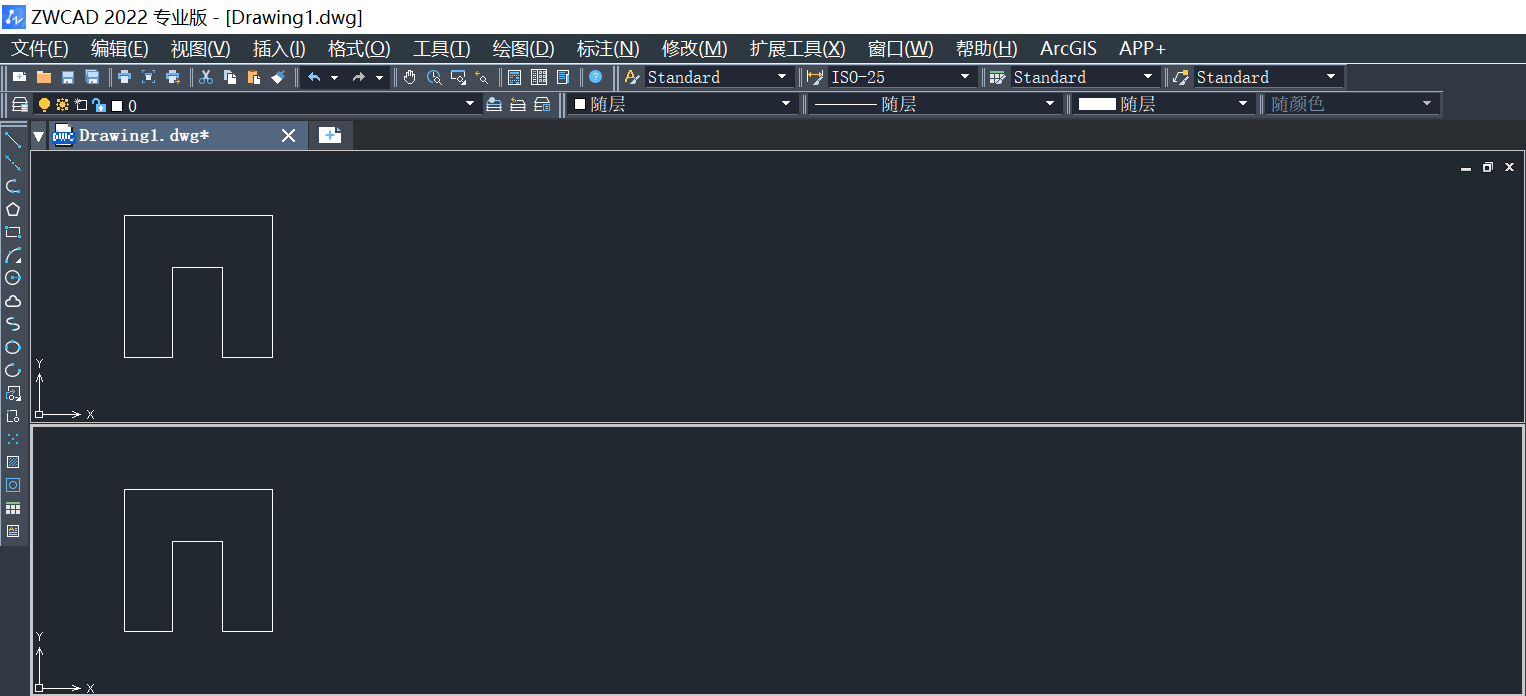Viewport: 1526px width, 696px height.
Task: Open the APP+ menu
Action: (1142, 49)
